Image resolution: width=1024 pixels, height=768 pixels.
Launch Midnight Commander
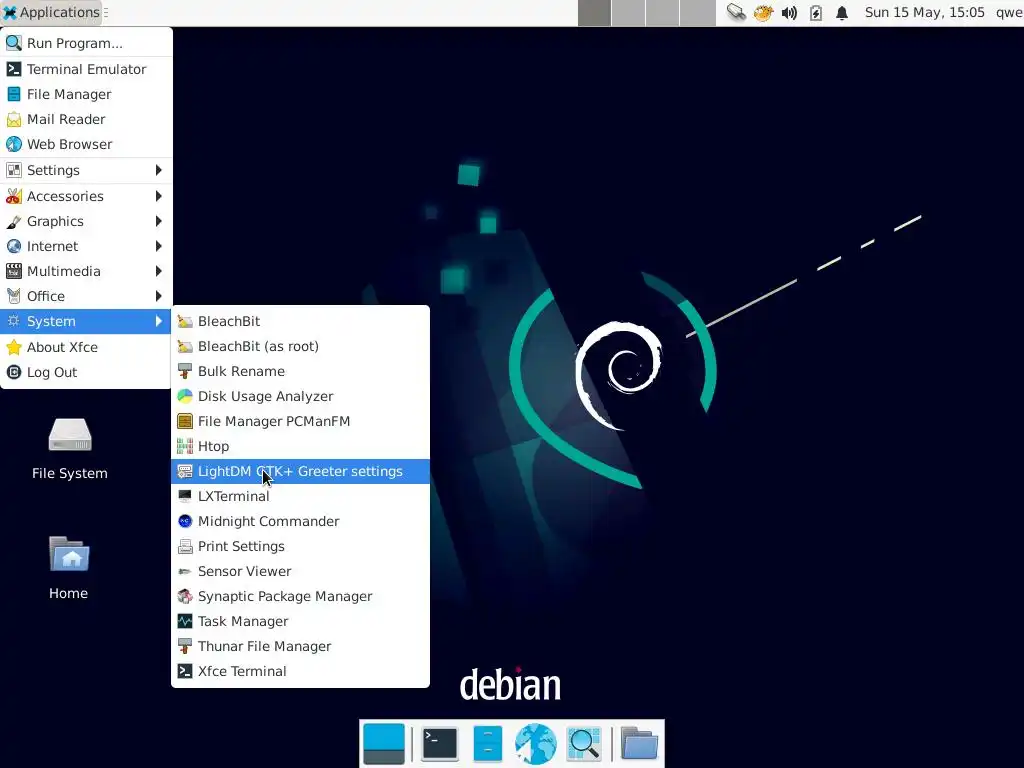[300, 521]
